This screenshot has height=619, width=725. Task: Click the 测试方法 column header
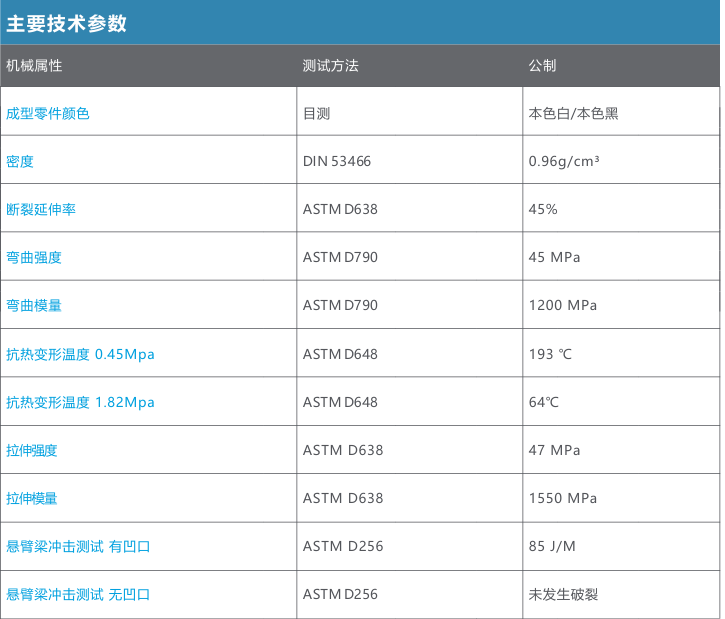(x=330, y=66)
